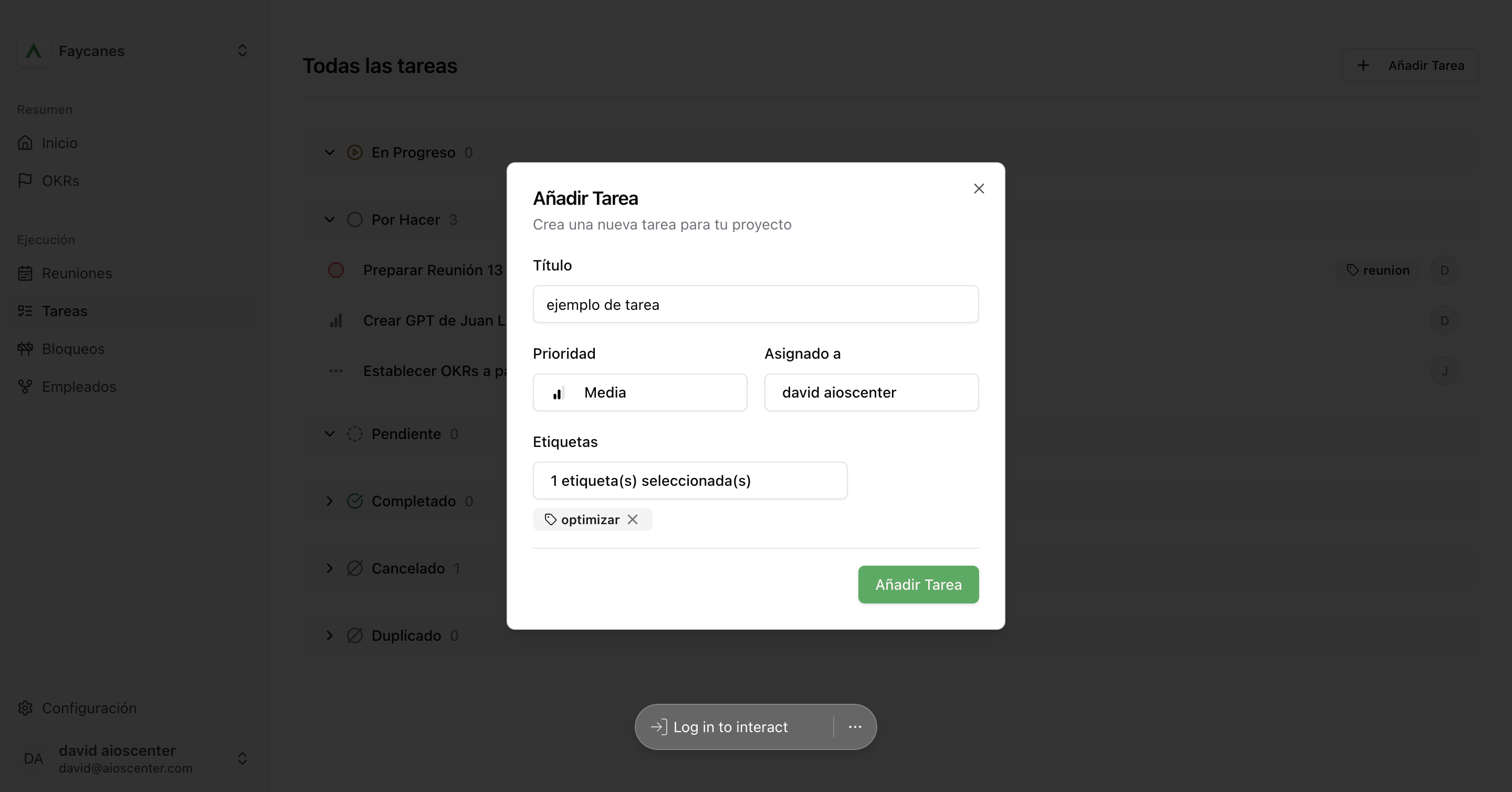The height and width of the screenshot is (792, 1512).
Task: Click the D avatar on Preparar Reunión row
Action: 1444,270
